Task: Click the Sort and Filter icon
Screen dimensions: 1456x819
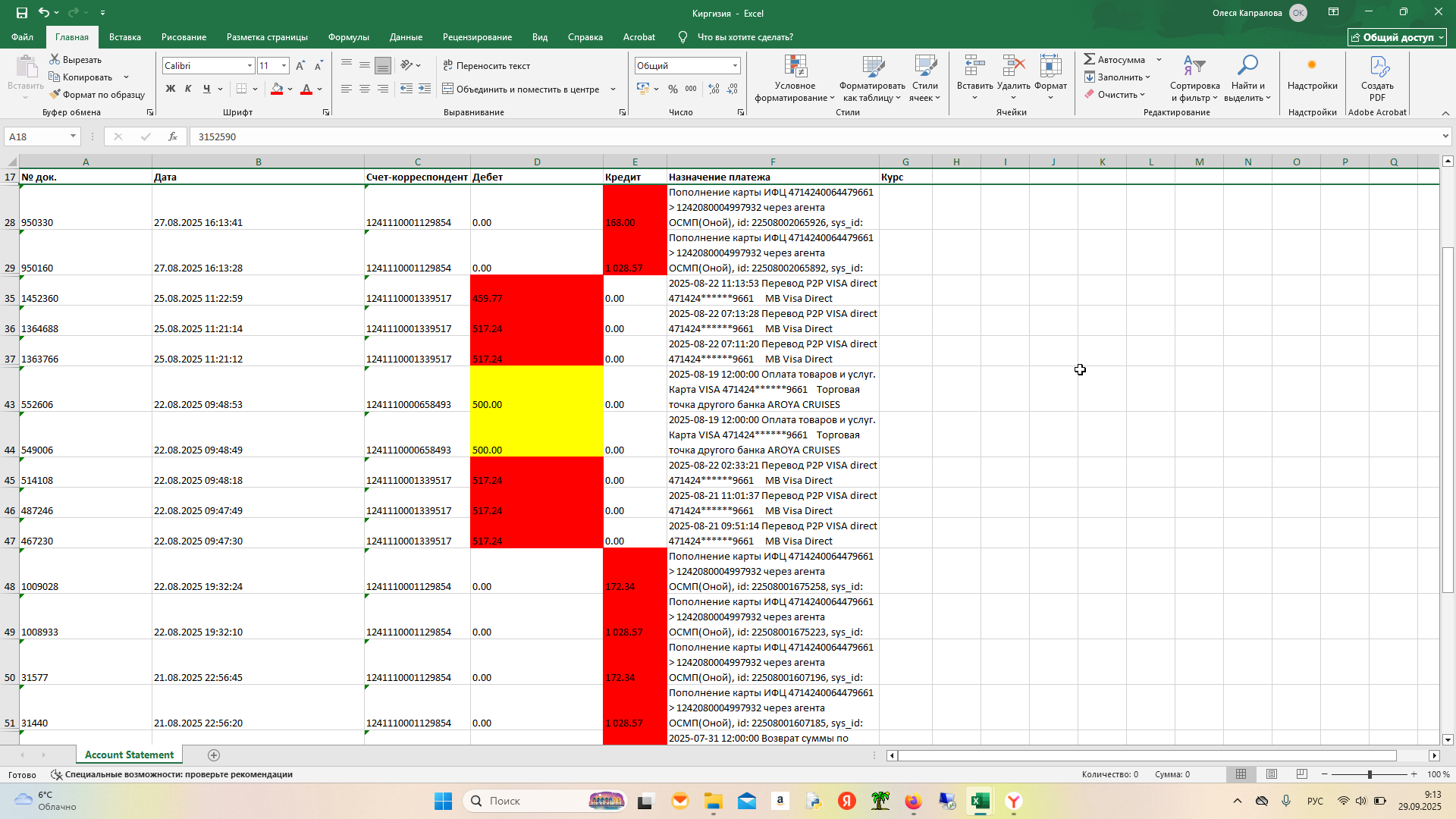Action: [x=1194, y=66]
